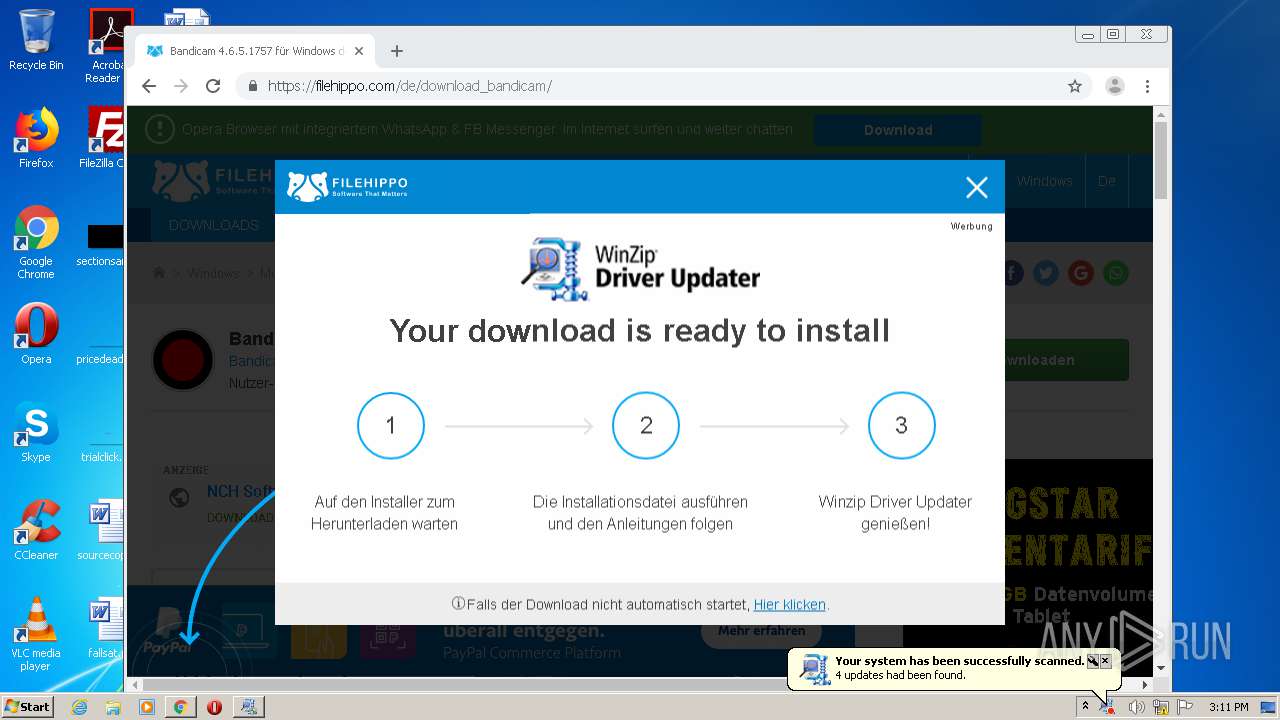The width and height of the screenshot is (1280, 720).
Task: Open CCleaner desktop shortcut
Action: (36, 529)
